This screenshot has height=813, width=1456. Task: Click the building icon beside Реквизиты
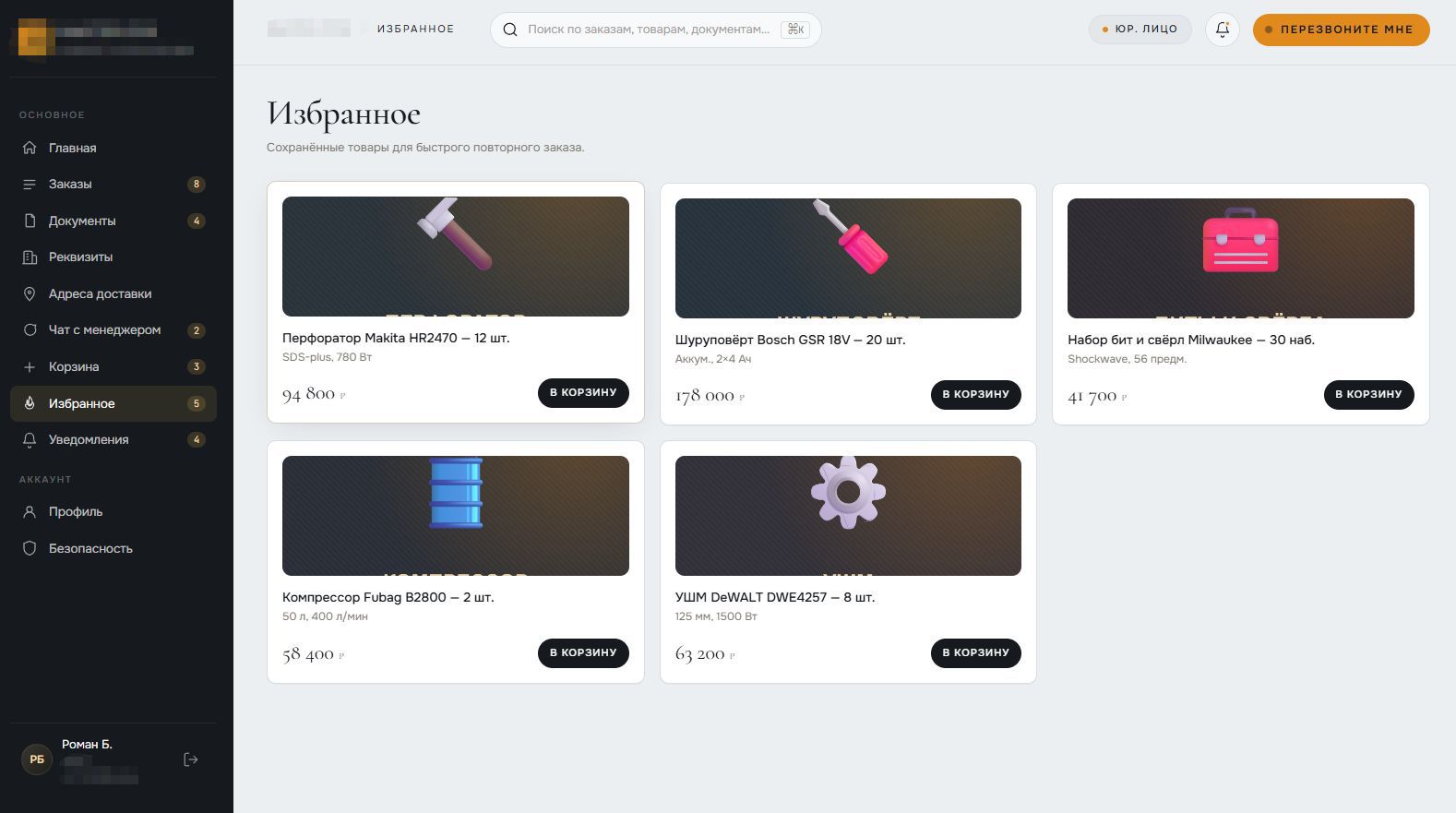(x=30, y=257)
